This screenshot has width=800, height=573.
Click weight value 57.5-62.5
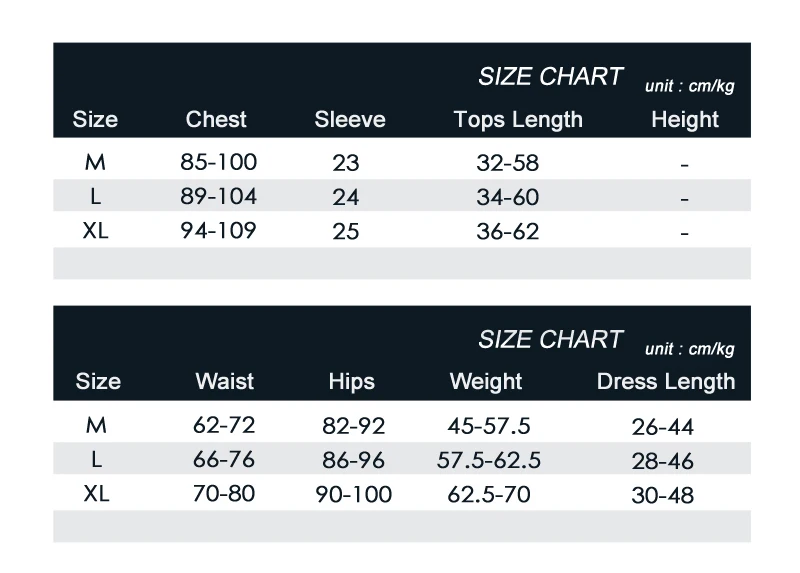click(x=489, y=460)
